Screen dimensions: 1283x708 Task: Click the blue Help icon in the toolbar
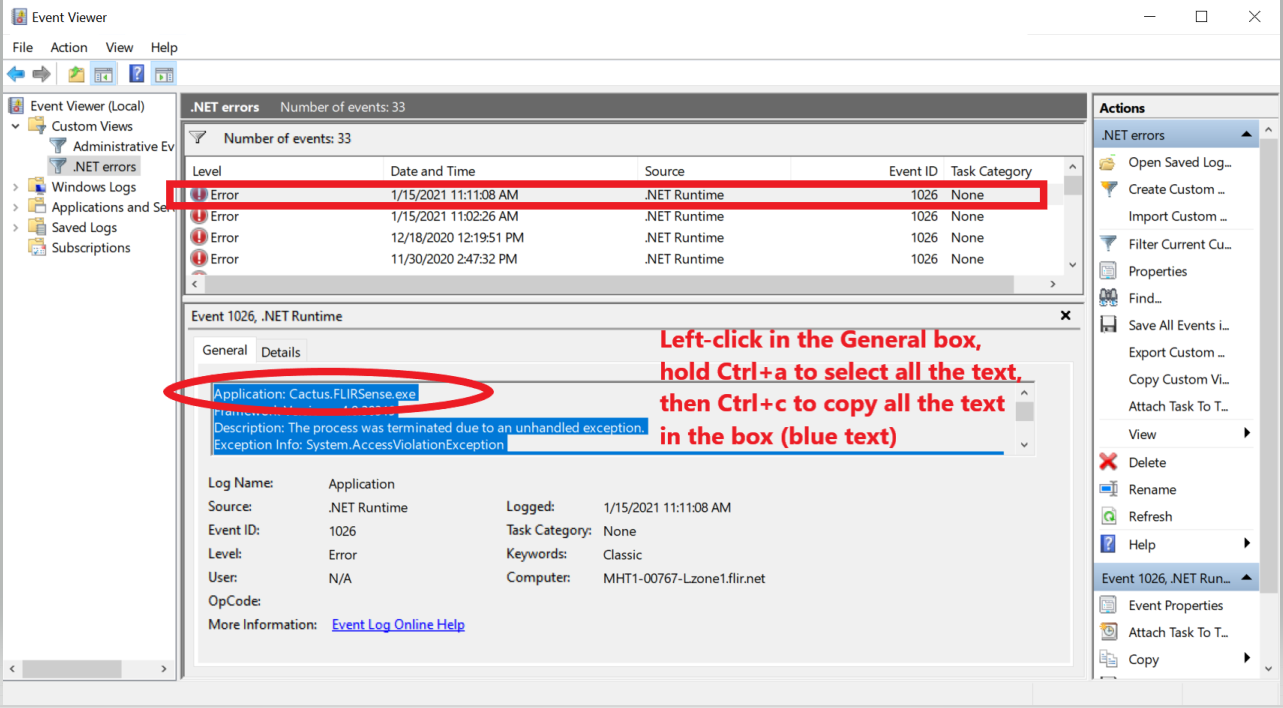click(136, 73)
